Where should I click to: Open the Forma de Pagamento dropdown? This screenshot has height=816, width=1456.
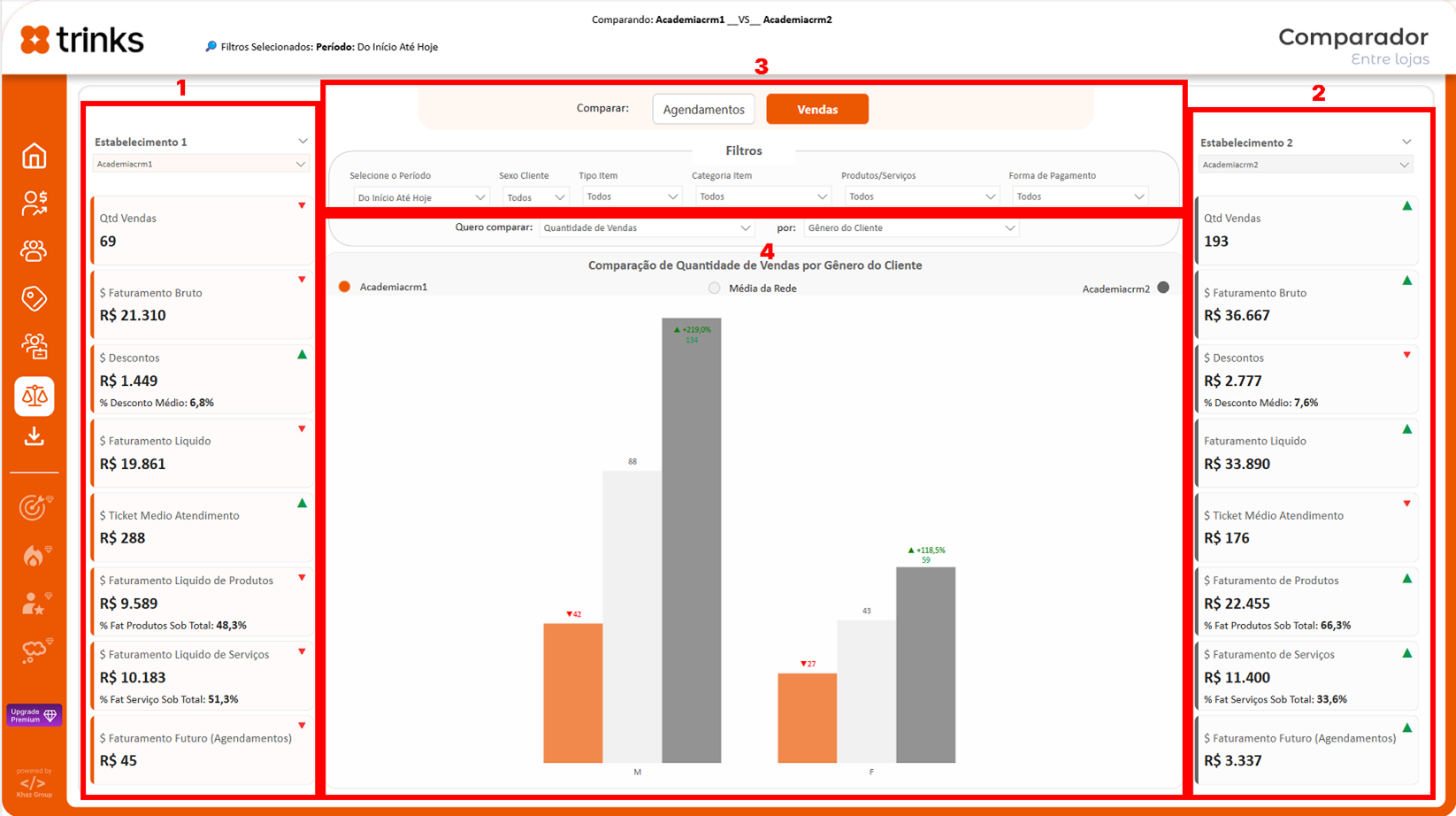click(1080, 196)
